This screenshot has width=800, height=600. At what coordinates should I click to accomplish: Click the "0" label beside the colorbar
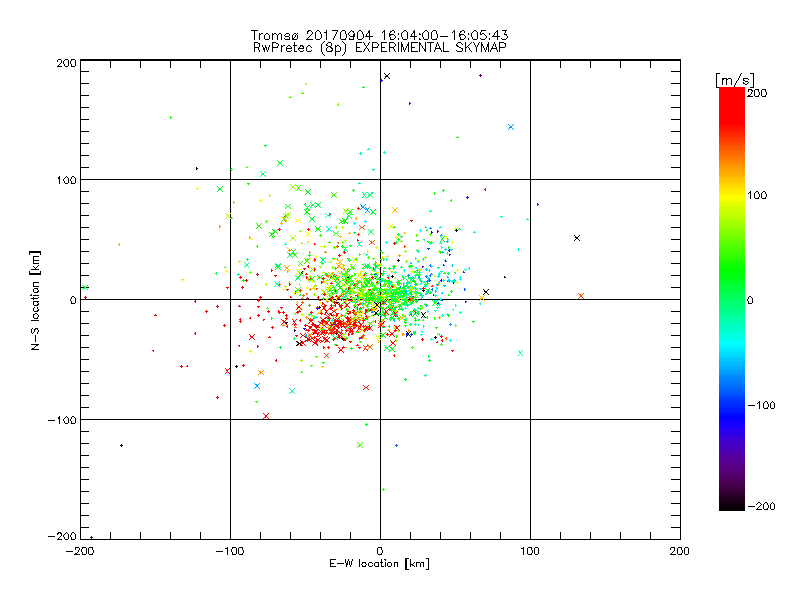(x=750, y=300)
